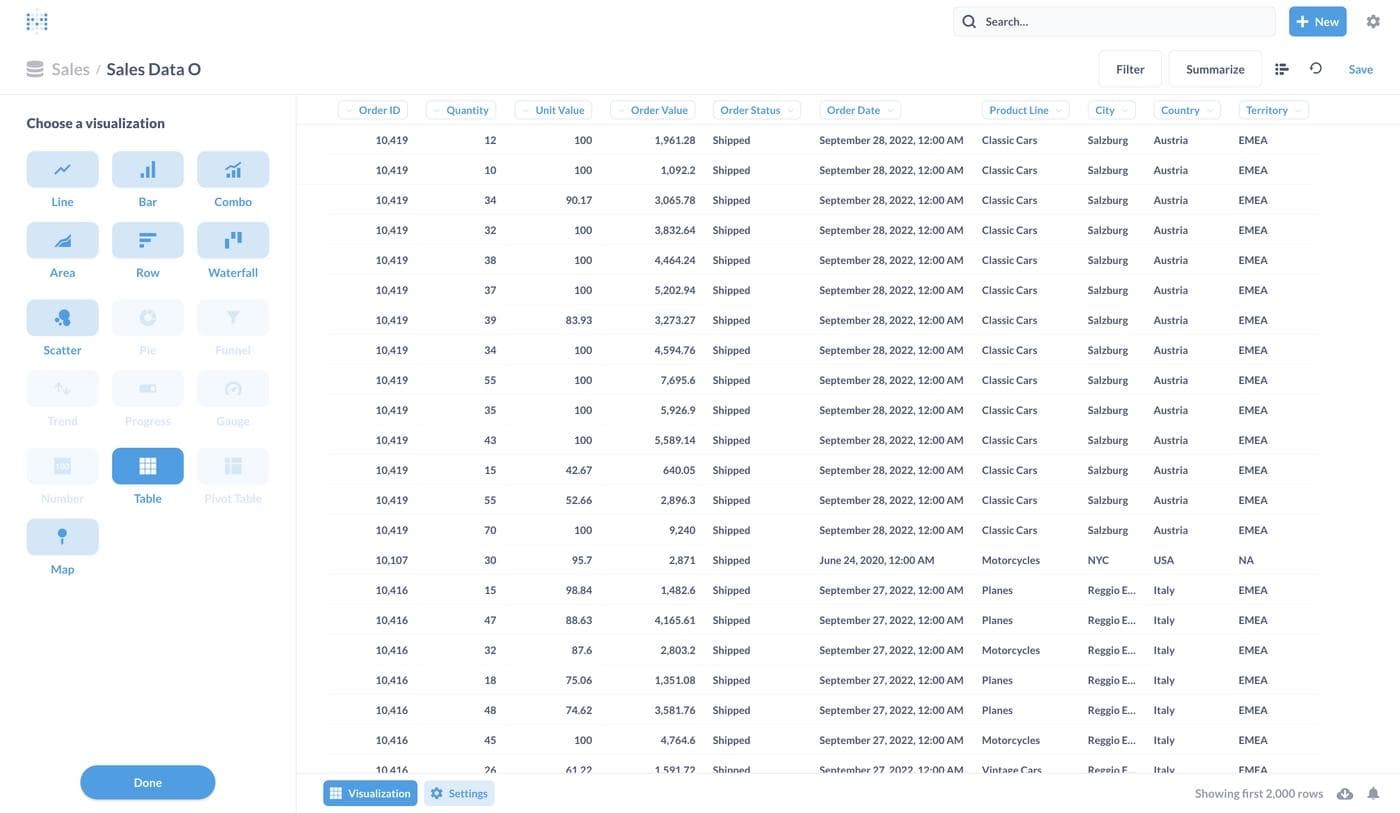Refresh the query results
The height and width of the screenshot is (813, 1400).
1316,69
